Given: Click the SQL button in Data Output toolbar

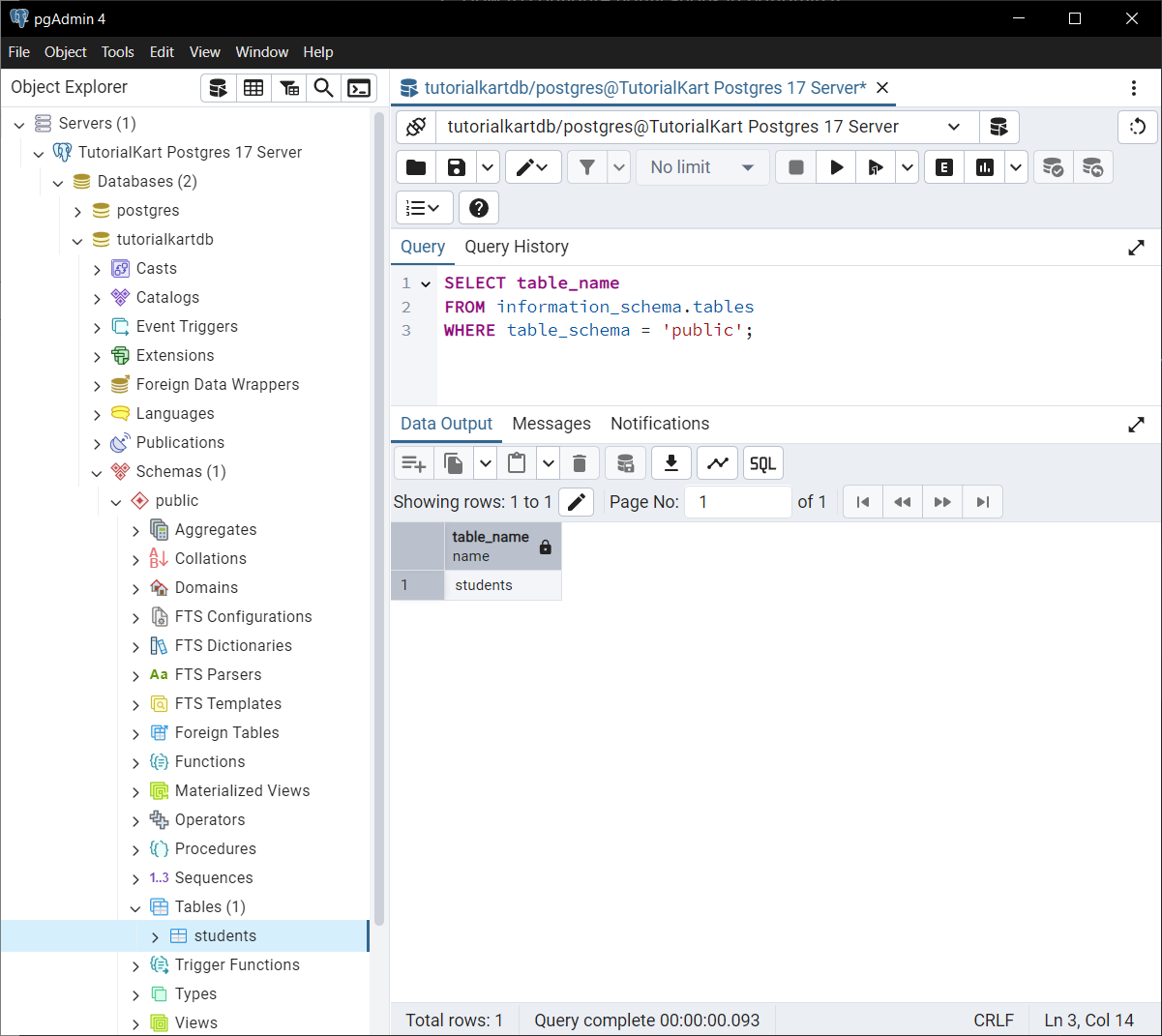Looking at the screenshot, I should pyautogui.click(x=763, y=463).
